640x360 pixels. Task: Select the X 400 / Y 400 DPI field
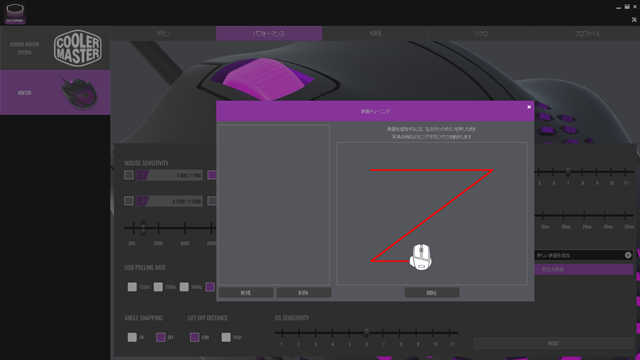pyautogui.click(x=169, y=176)
